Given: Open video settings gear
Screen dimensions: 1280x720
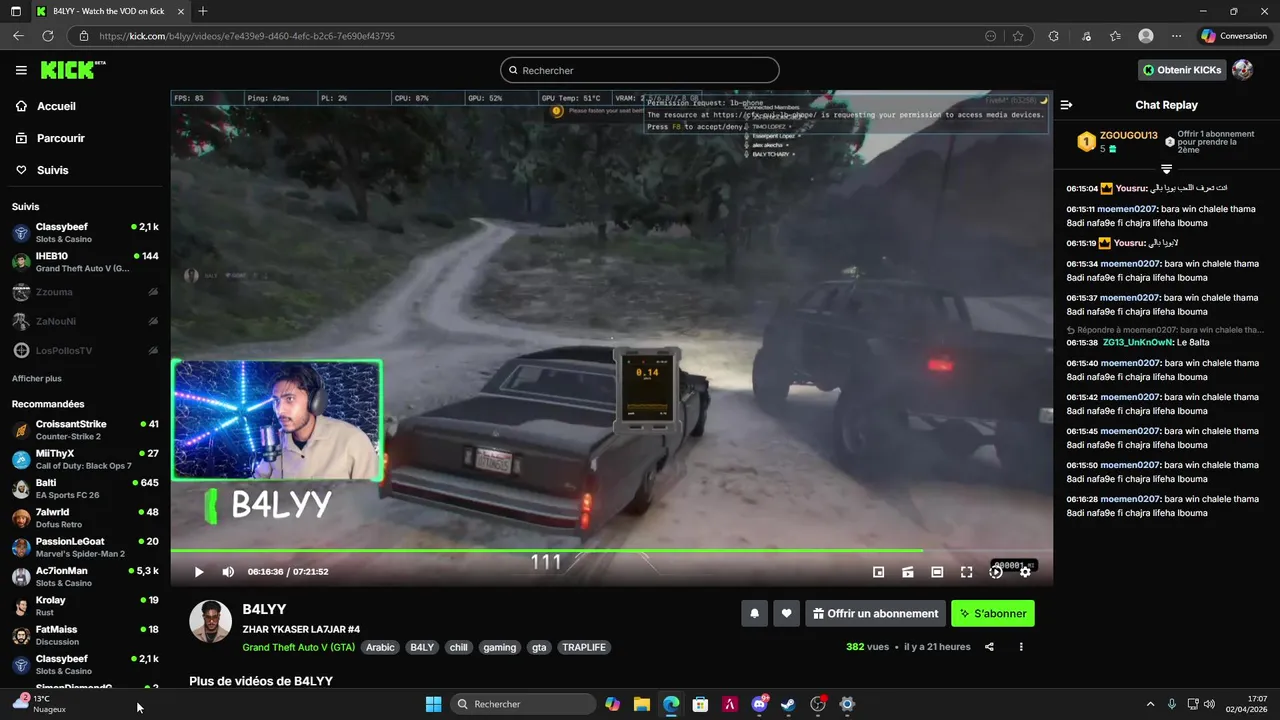Looking at the screenshot, I should point(1025,572).
